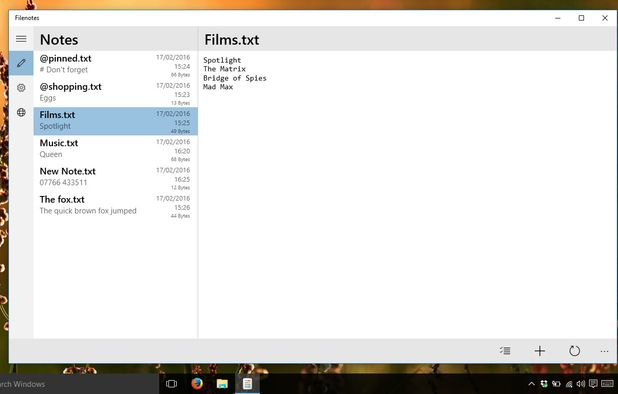Select the pencil notes icon in sidebar
618x394 pixels.
pos(21,63)
